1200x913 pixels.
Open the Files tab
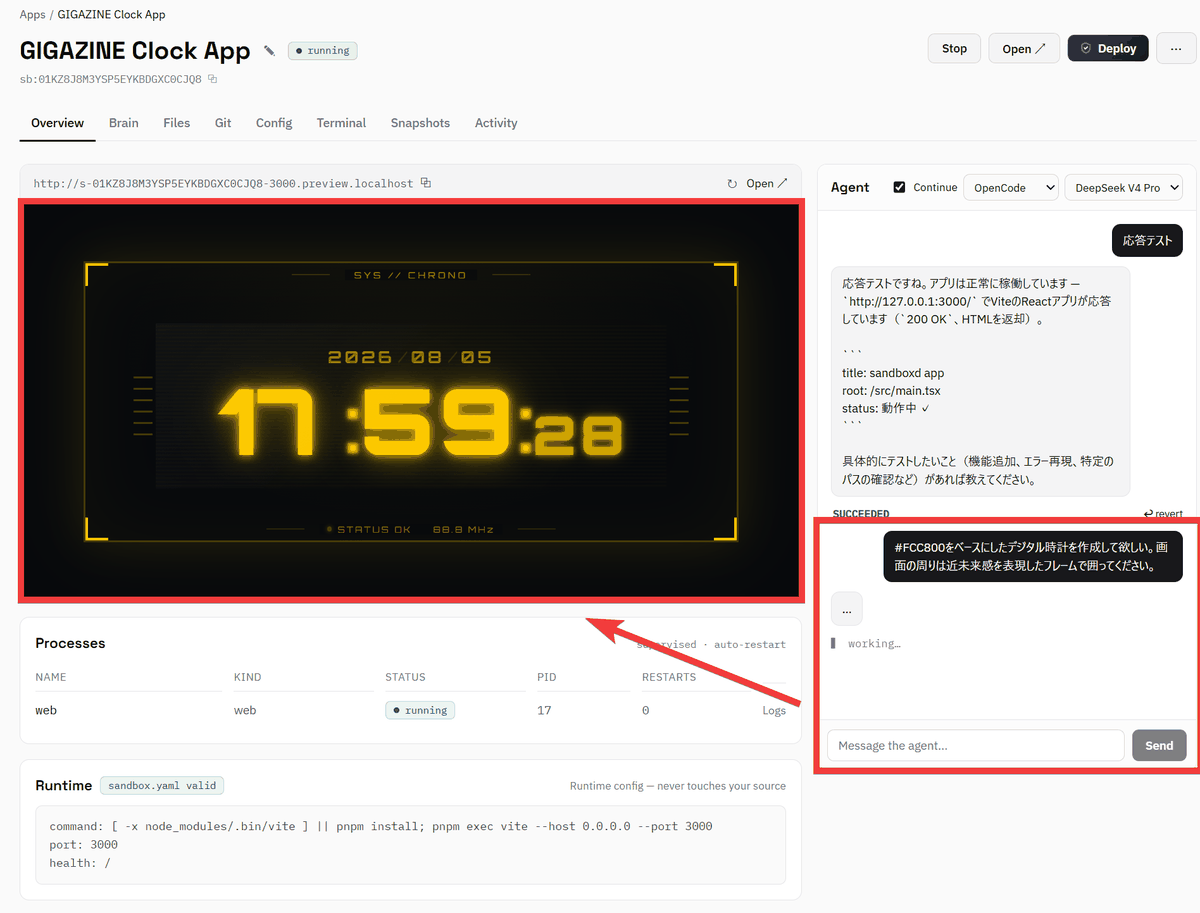point(177,123)
